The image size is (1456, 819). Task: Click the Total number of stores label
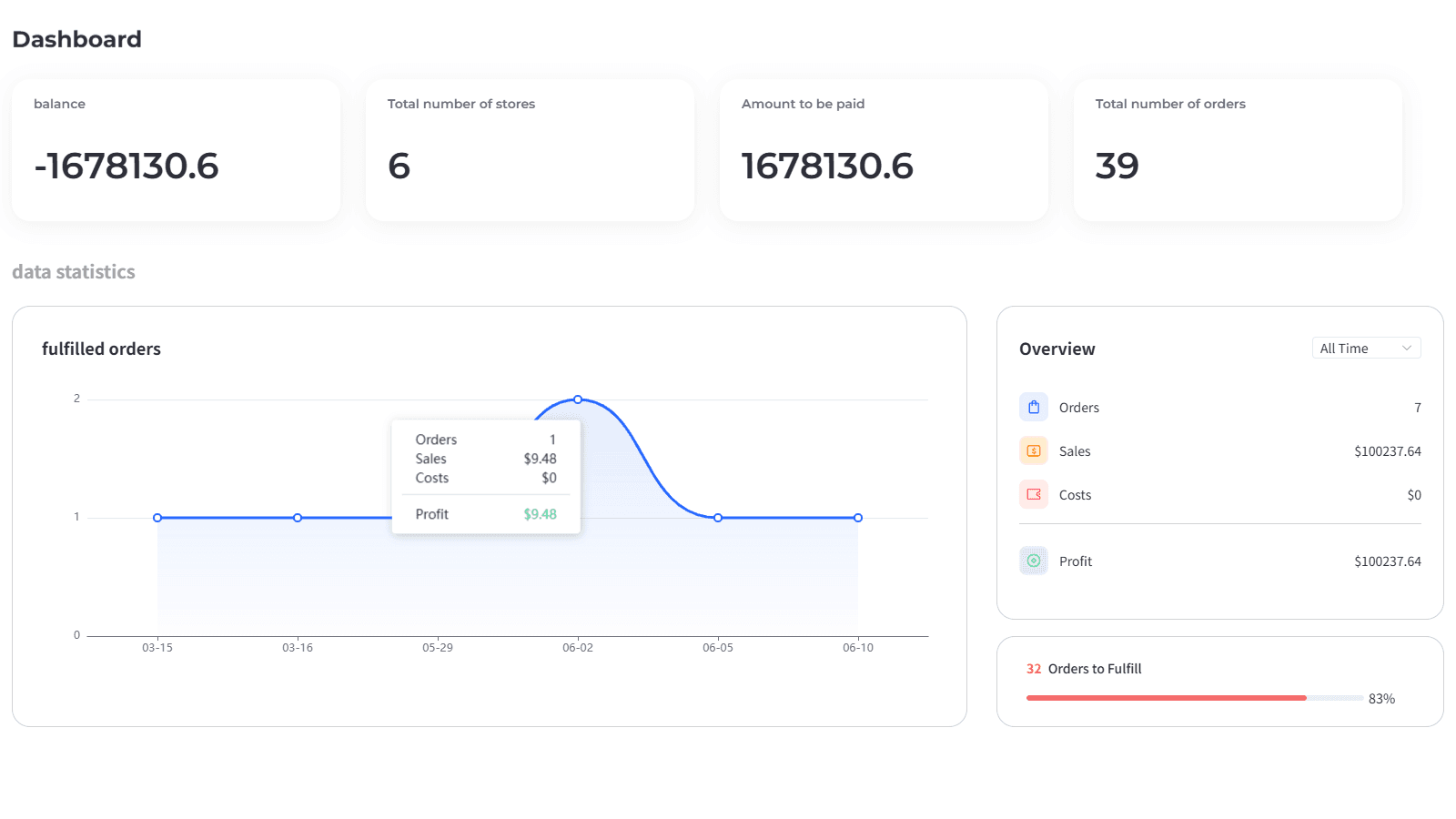click(461, 104)
